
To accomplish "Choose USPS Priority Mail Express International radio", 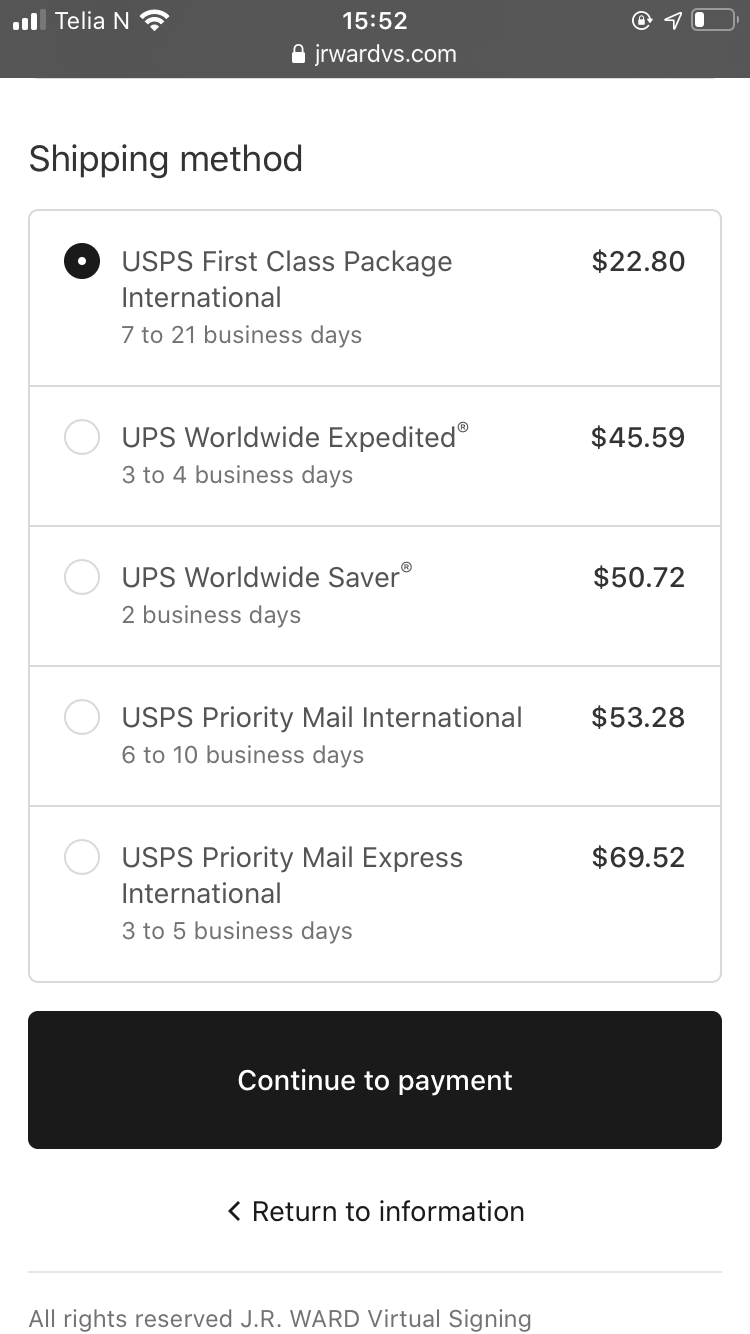I will (82, 857).
